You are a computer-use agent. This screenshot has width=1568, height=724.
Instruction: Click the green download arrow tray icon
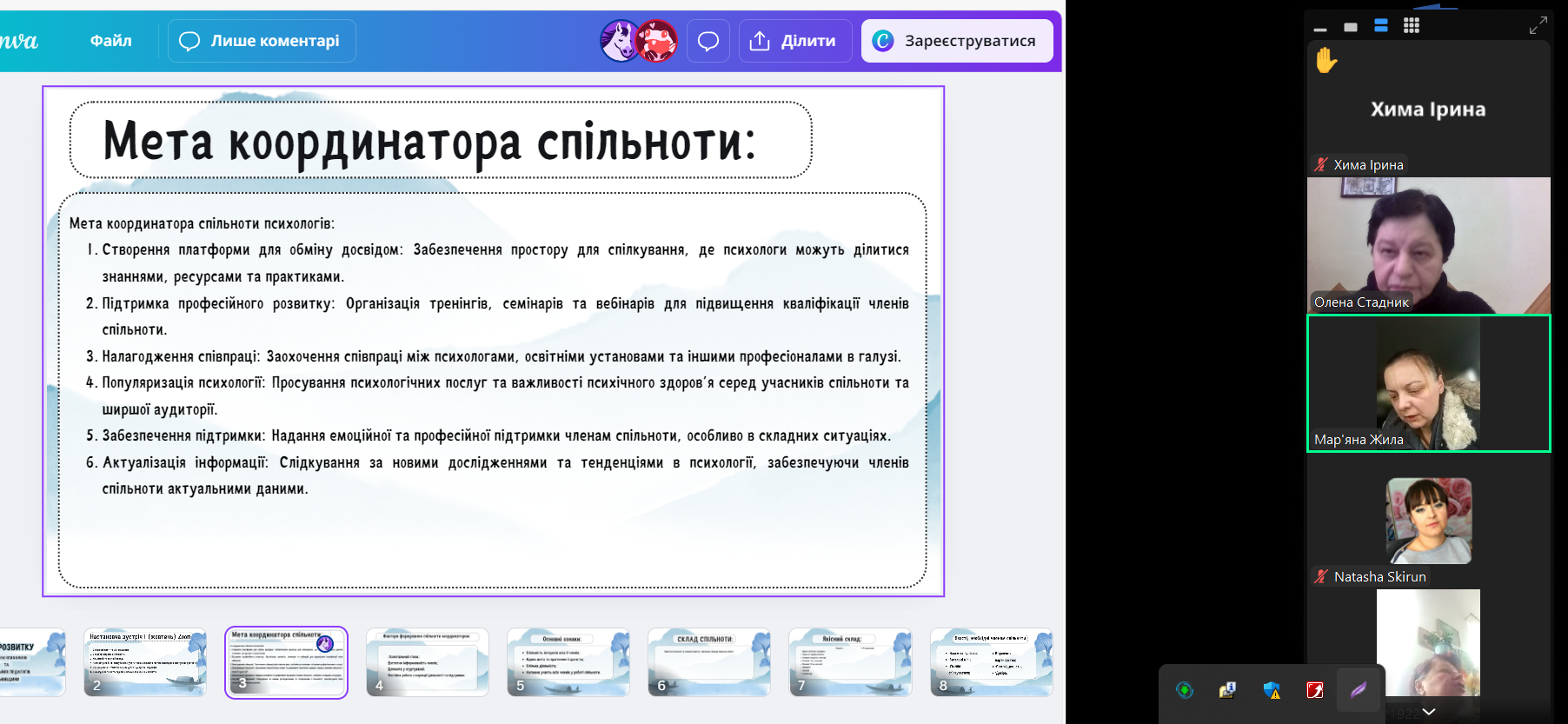click(x=1185, y=690)
